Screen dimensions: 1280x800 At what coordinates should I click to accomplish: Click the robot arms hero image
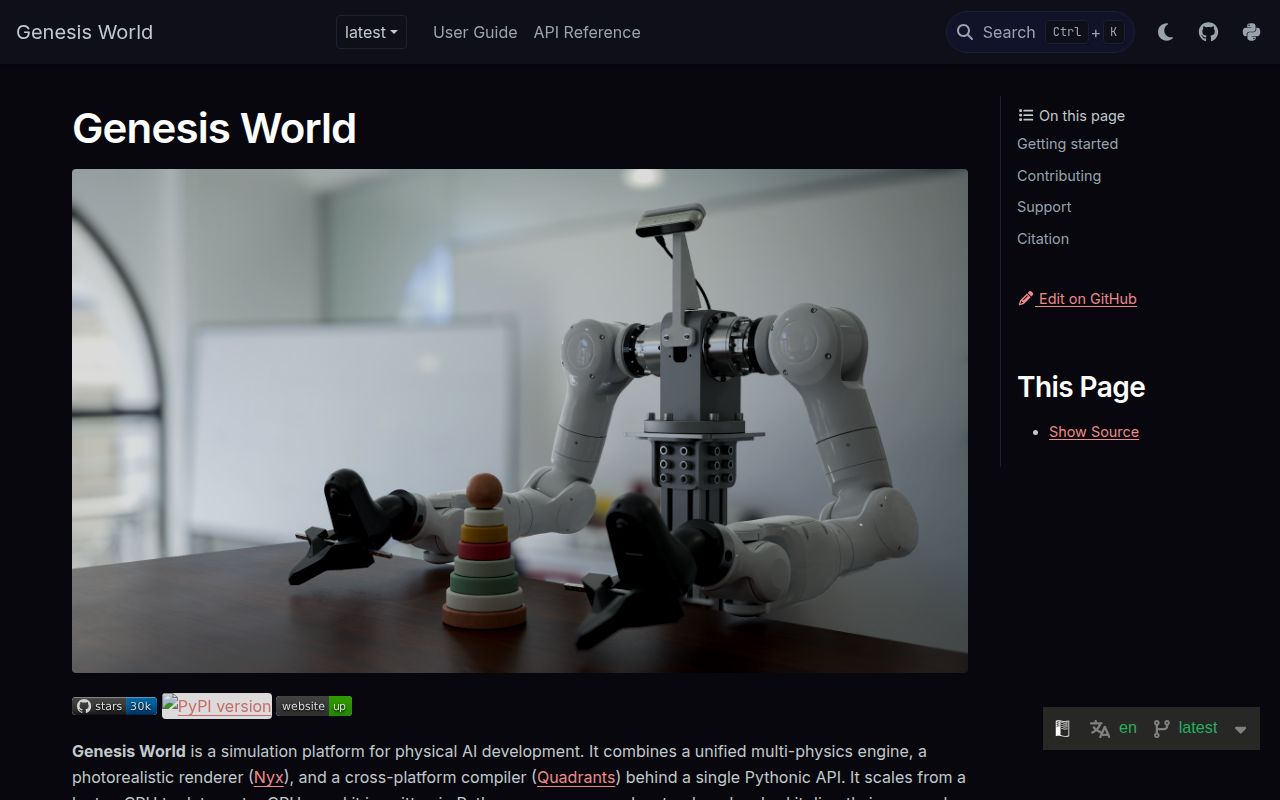pos(520,421)
